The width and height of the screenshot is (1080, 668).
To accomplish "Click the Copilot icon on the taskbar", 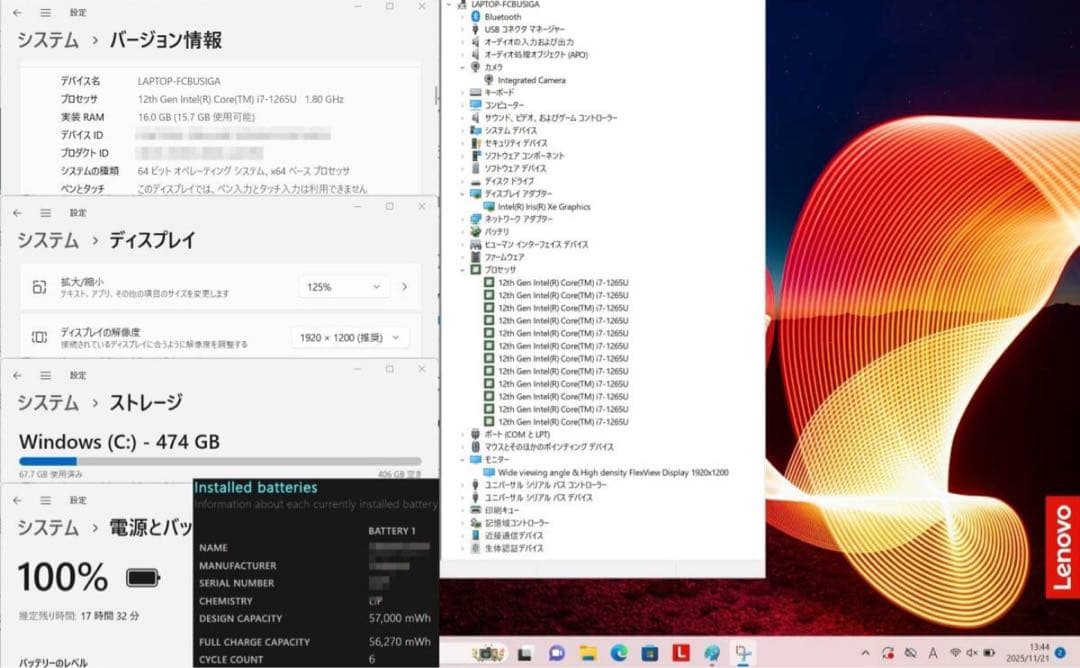I will click(x=710, y=656).
